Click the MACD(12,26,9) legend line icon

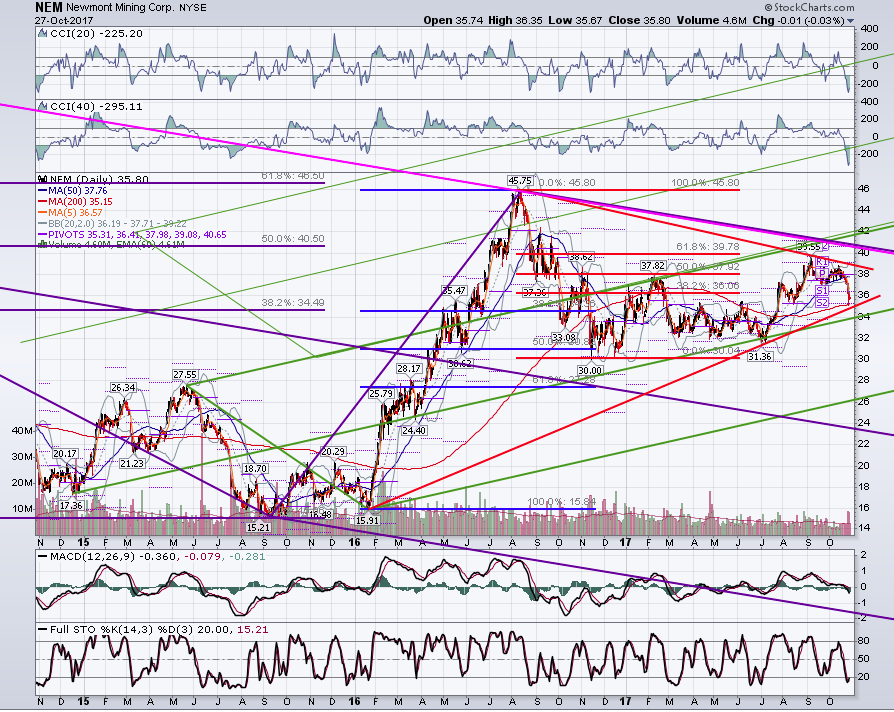(x=43, y=556)
